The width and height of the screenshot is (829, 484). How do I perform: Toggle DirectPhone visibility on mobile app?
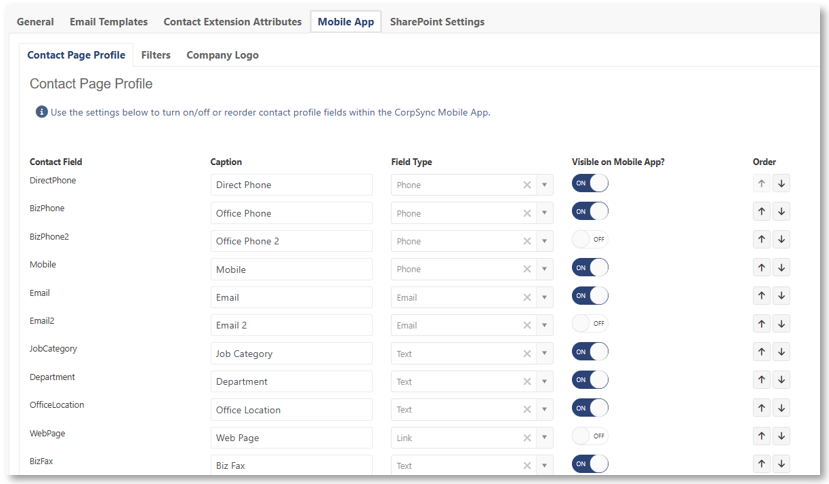coord(590,184)
